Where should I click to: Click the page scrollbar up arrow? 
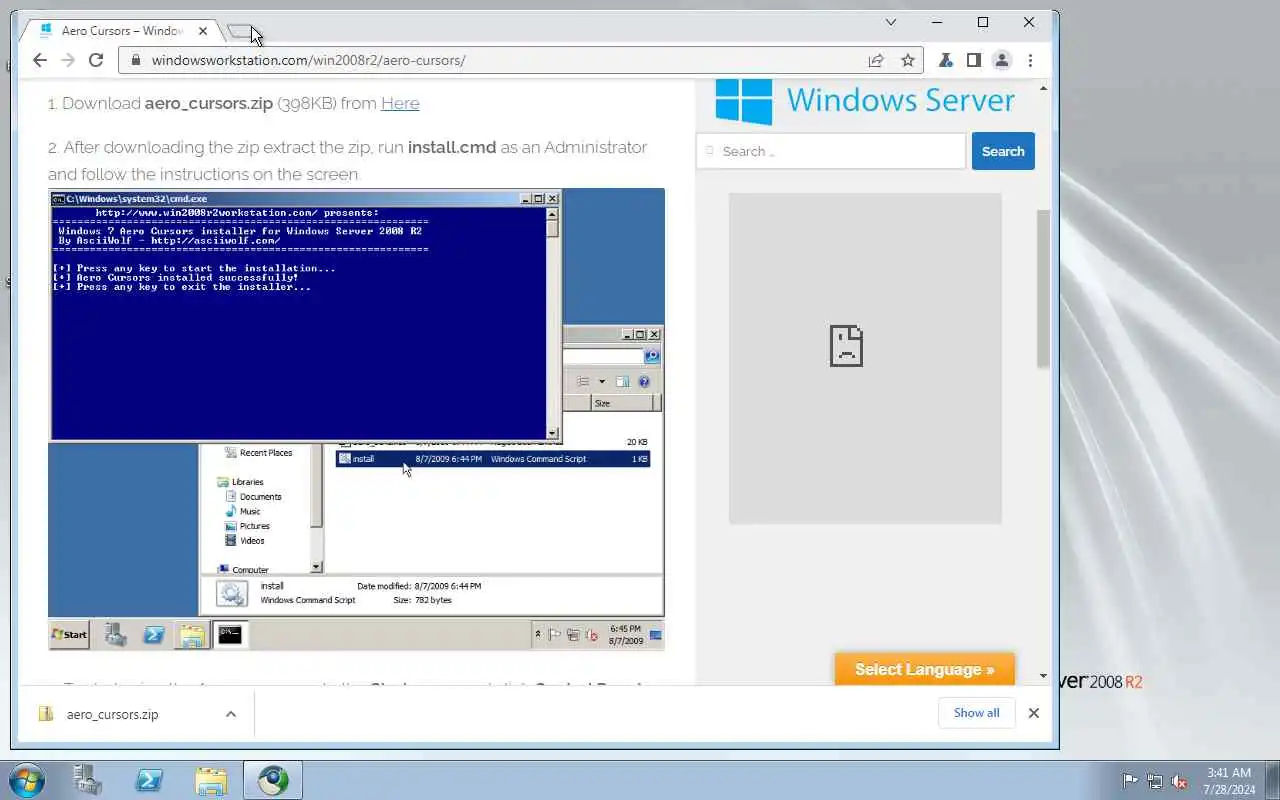tap(1044, 88)
